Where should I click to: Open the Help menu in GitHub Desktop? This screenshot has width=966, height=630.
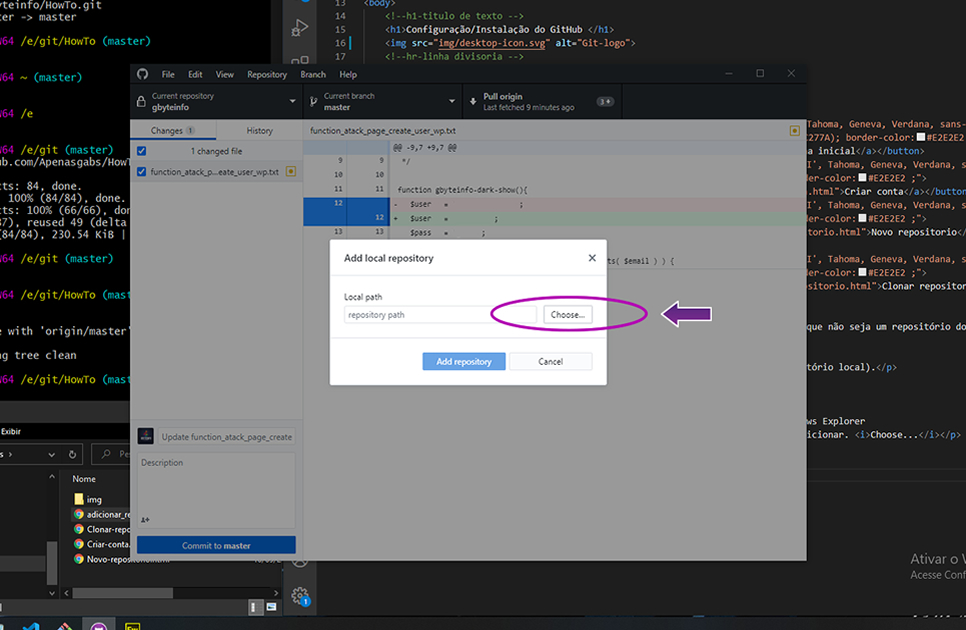coord(348,75)
